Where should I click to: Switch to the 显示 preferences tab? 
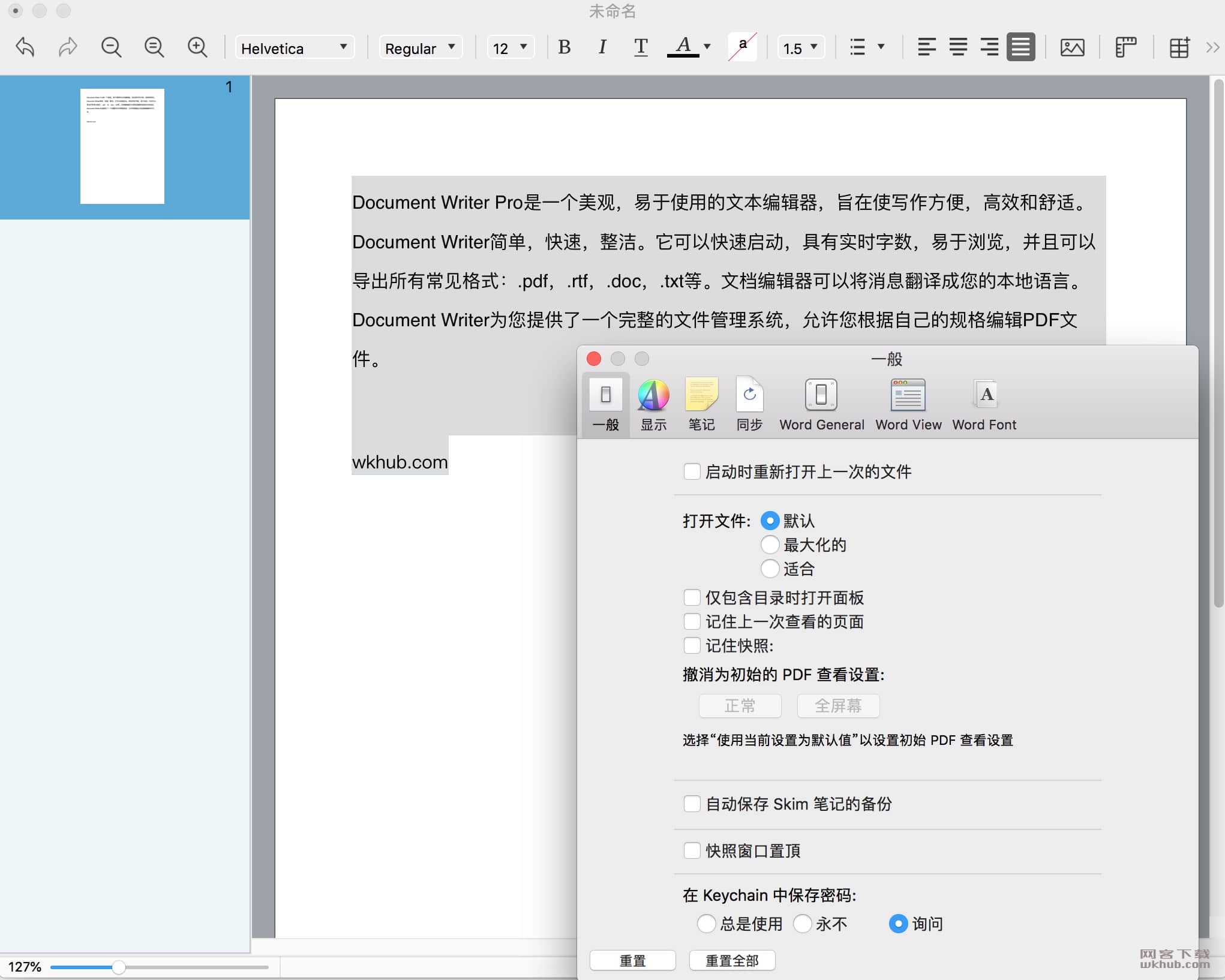tap(653, 405)
